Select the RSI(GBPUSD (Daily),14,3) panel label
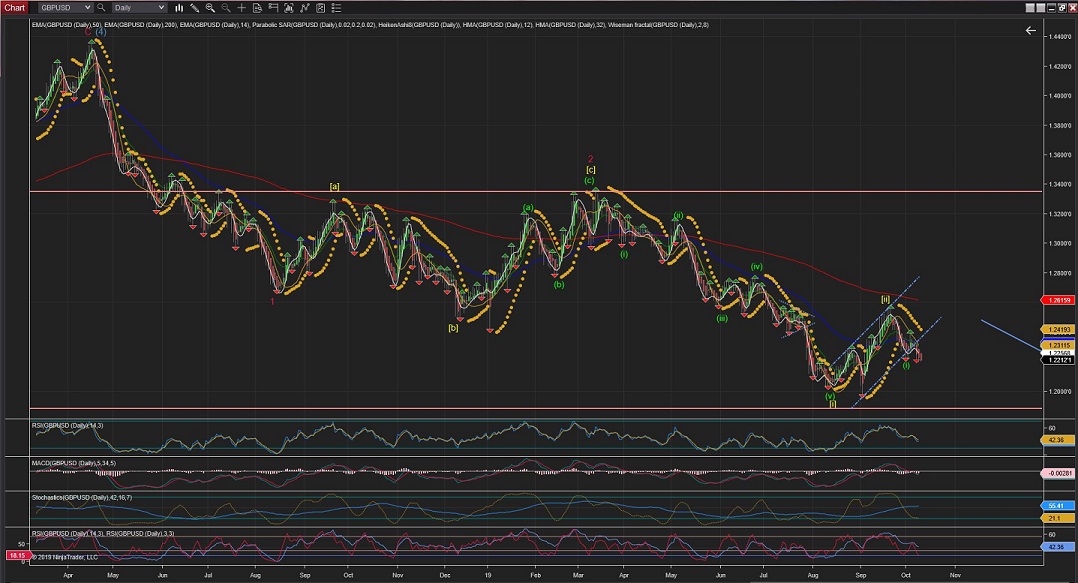This screenshot has width=1078, height=583. pyautogui.click(x=67, y=426)
